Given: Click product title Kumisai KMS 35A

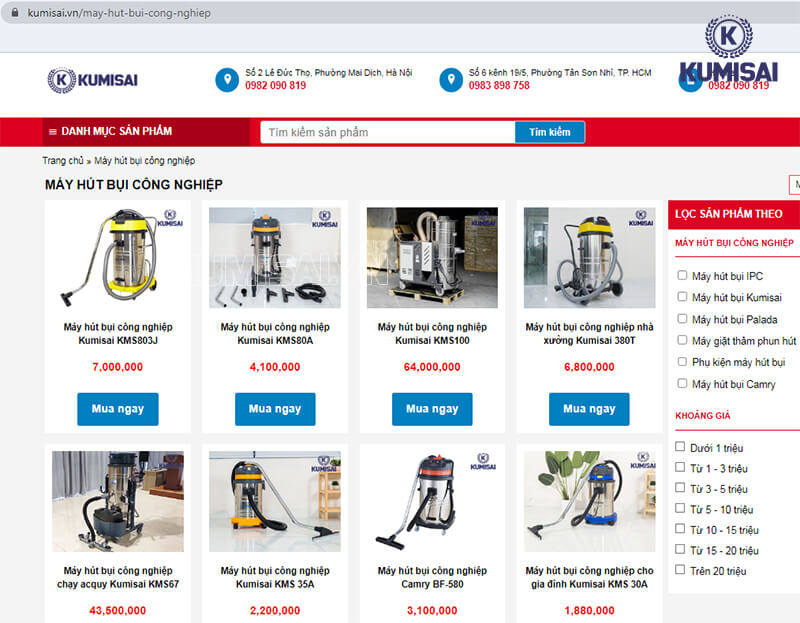Looking at the screenshot, I should pyautogui.click(x=275, y=577).
